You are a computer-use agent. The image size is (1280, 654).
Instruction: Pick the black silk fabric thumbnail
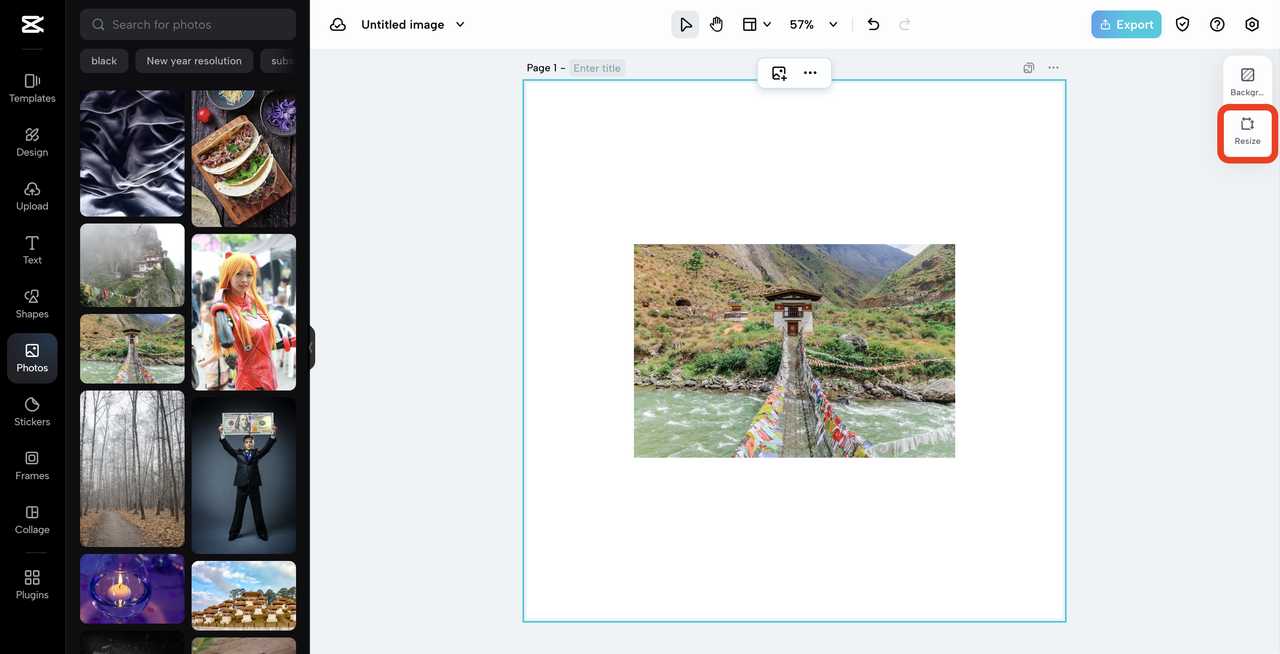[132, 154]
